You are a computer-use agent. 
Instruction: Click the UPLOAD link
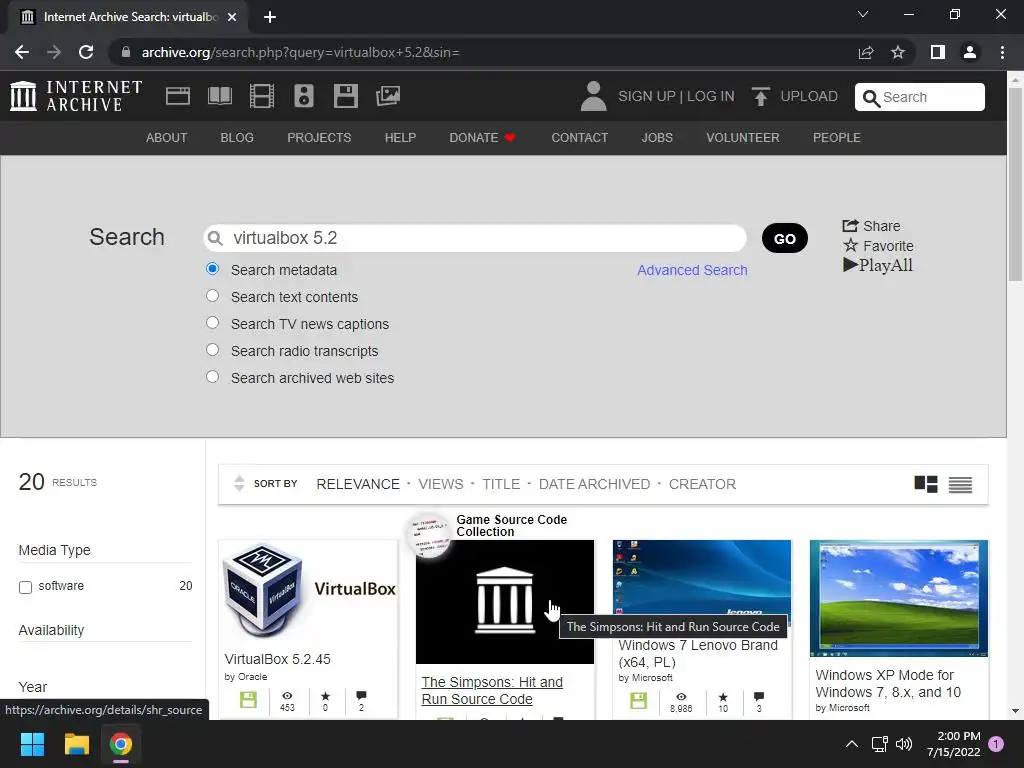[808, 96]
